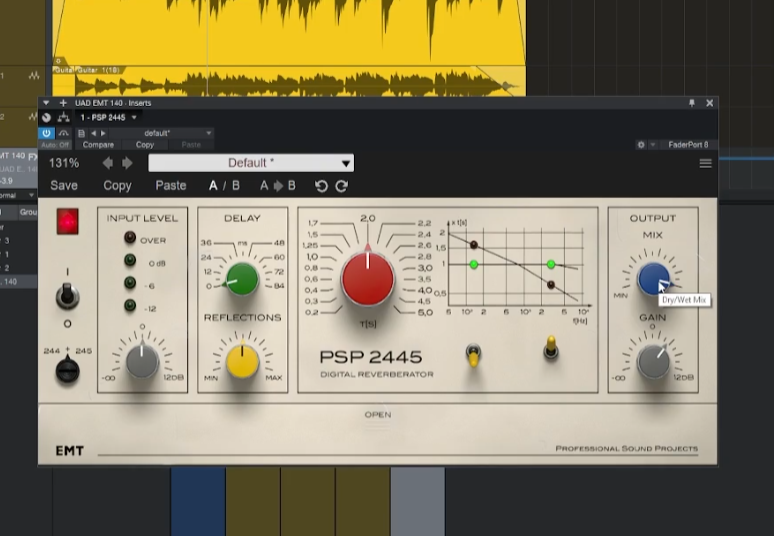Screen dimensions: 774x536
Task: Toggle the A / B comparison
Action: 224,186
